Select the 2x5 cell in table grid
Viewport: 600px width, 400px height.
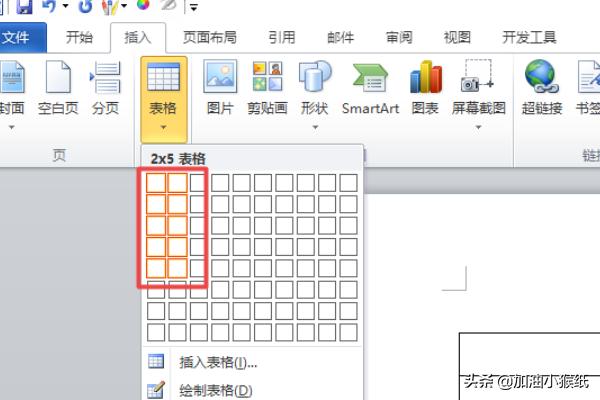coord(178,267)
